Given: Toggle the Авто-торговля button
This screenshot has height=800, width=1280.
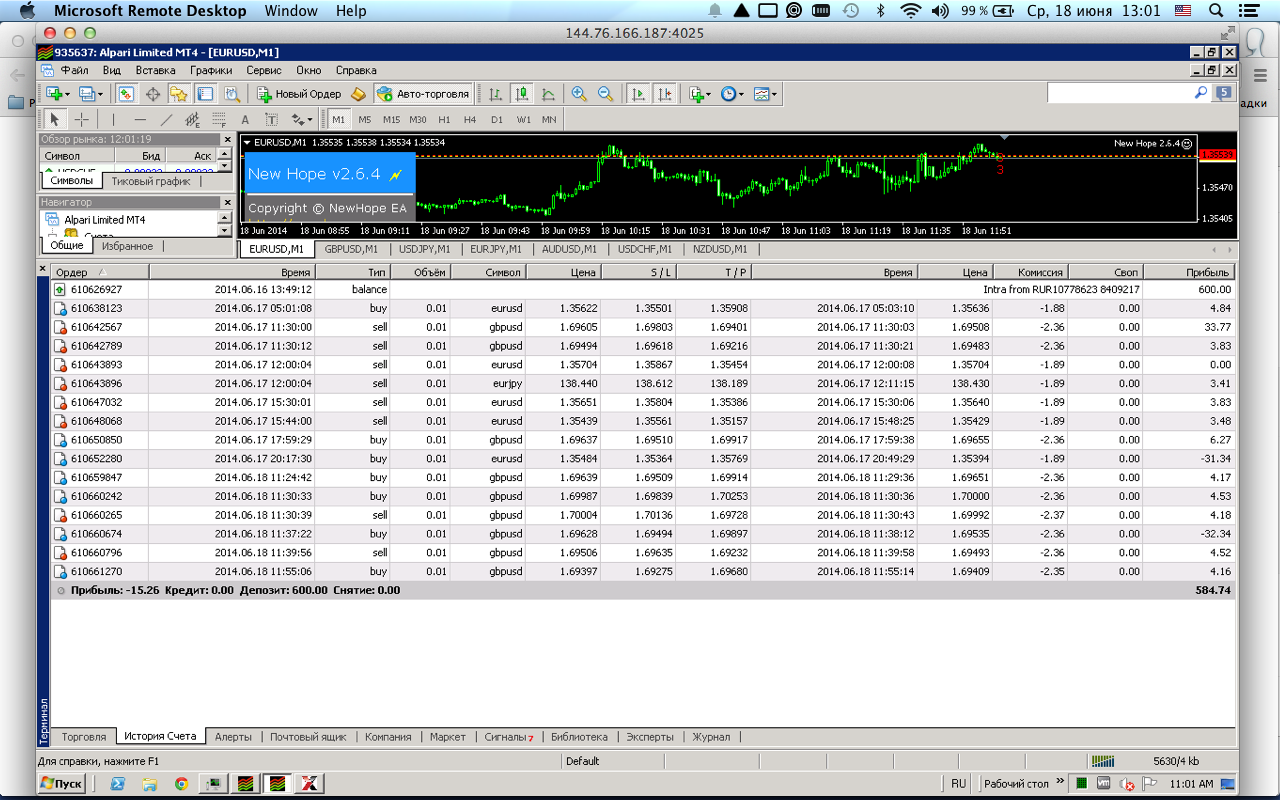Looking at the screenshot, I should tap(423, 94).
